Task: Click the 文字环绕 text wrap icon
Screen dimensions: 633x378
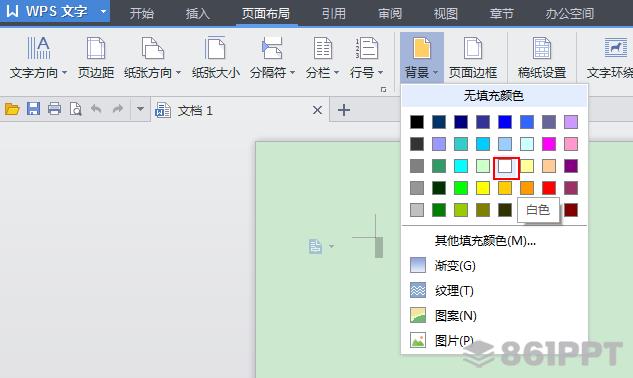Action: [616, 48]
